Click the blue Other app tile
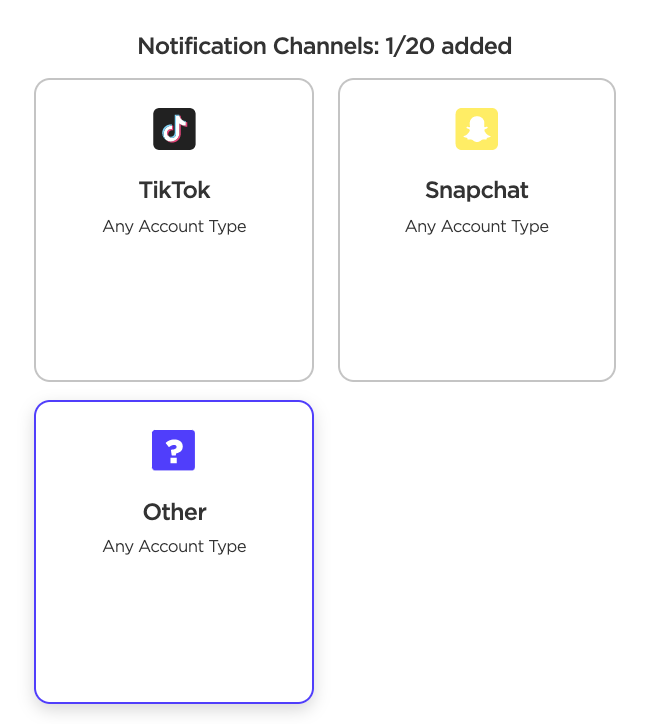654x724 pixels. pyautogui.click(x=174, y=450)
